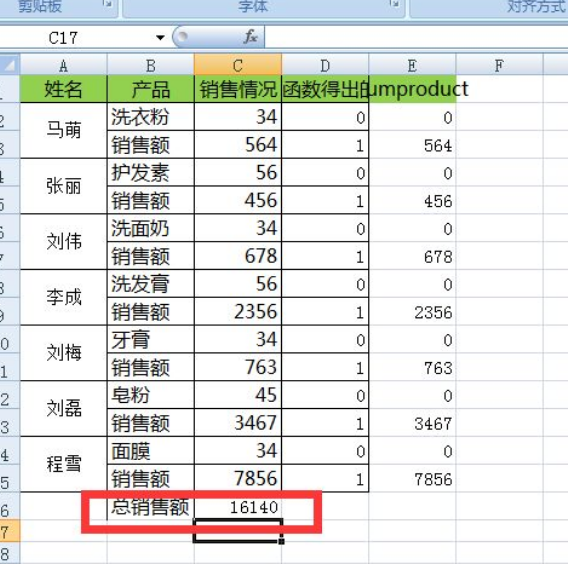
Task: Select column C header
Action: coord(238,65)
